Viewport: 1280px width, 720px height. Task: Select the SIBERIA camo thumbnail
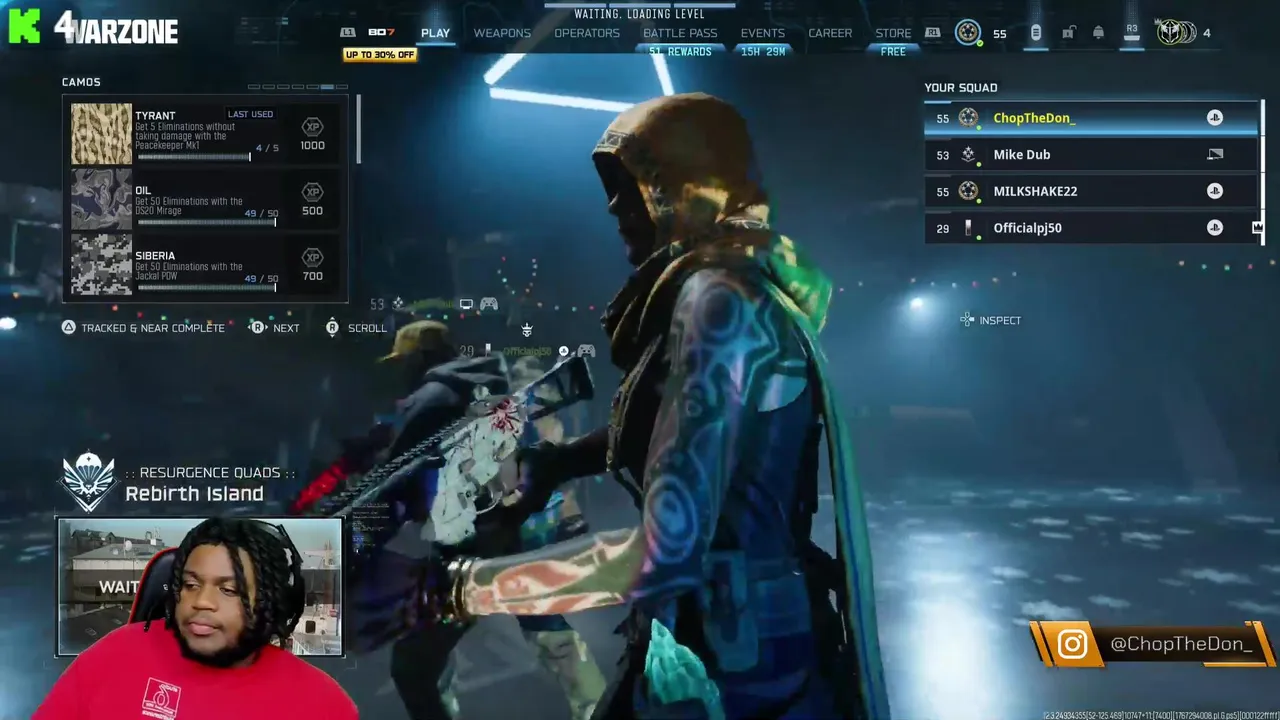coord(101,264)
